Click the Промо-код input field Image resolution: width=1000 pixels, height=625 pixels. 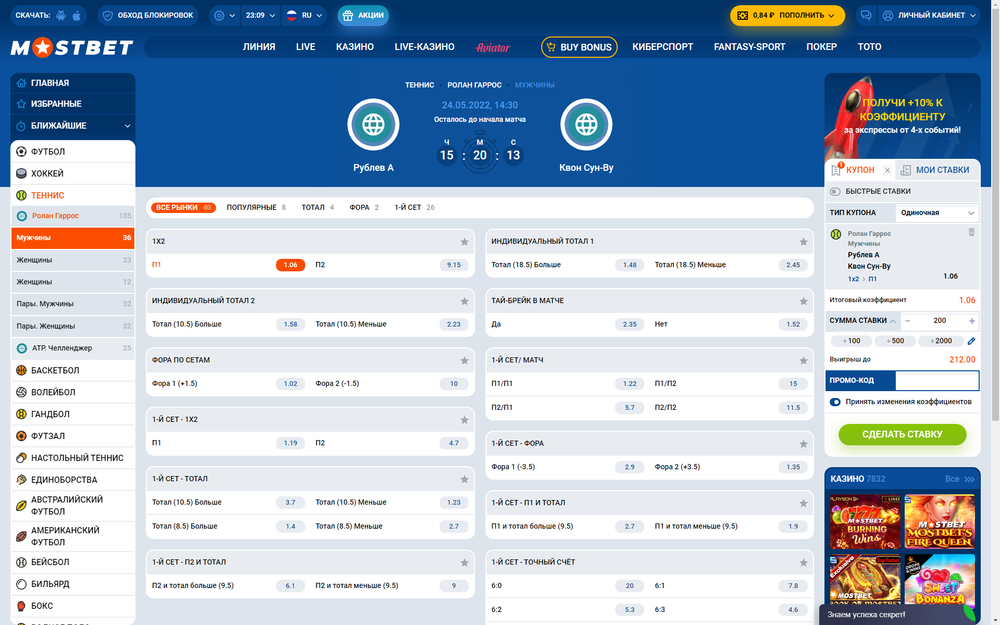pos(937,381)
